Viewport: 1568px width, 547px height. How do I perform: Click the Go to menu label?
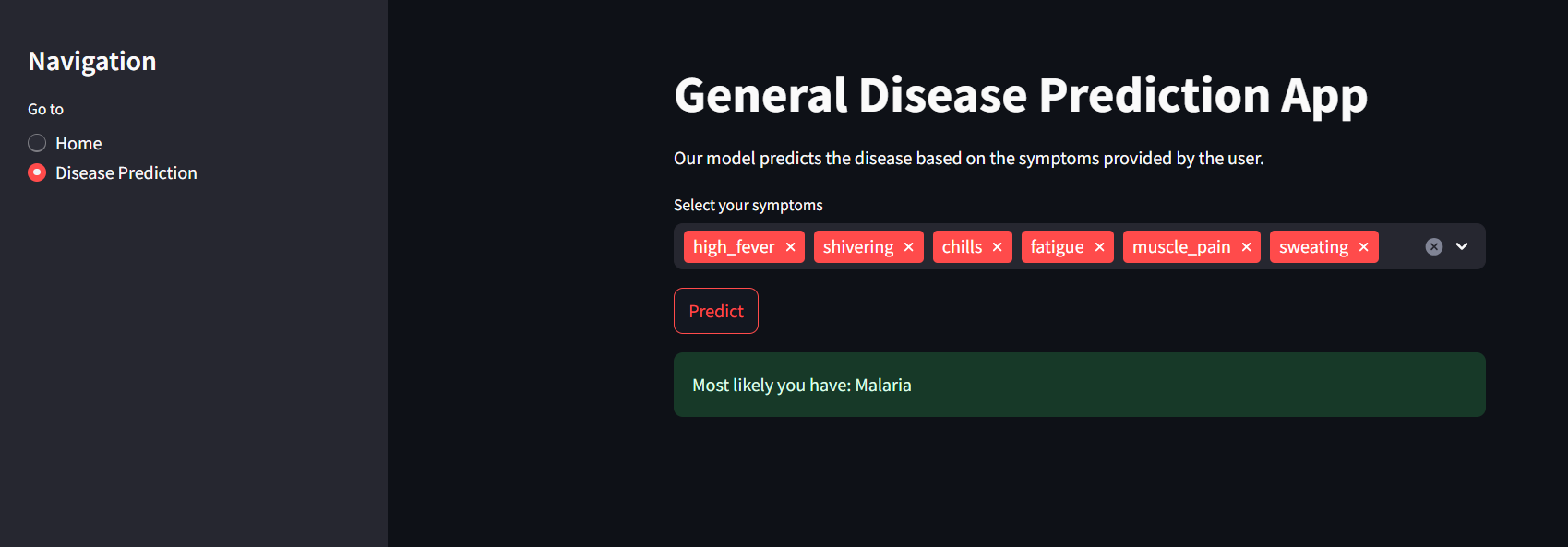coord(45,109)
